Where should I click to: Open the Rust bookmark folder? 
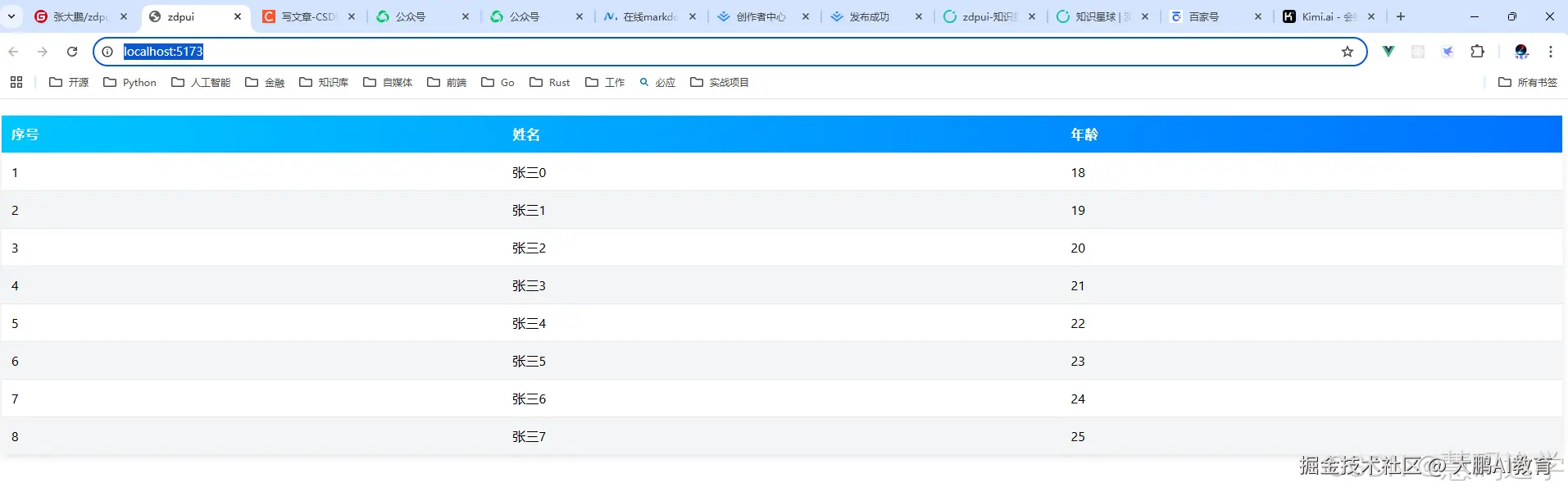point(550,82)
